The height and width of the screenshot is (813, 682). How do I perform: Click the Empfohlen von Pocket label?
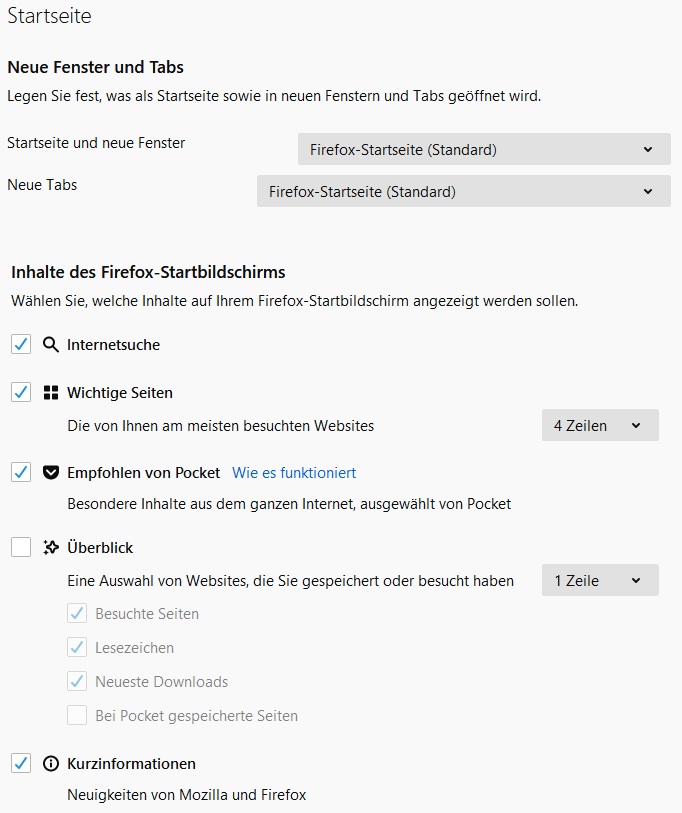(x=143, y=473)
